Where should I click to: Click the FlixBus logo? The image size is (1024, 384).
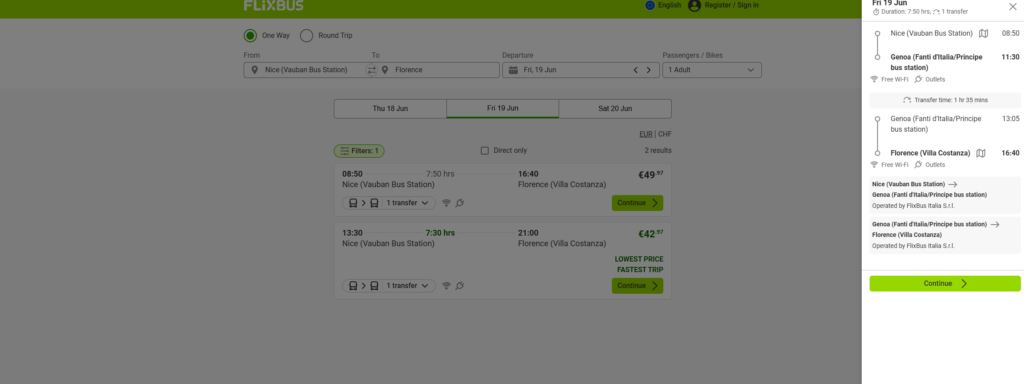274,5
